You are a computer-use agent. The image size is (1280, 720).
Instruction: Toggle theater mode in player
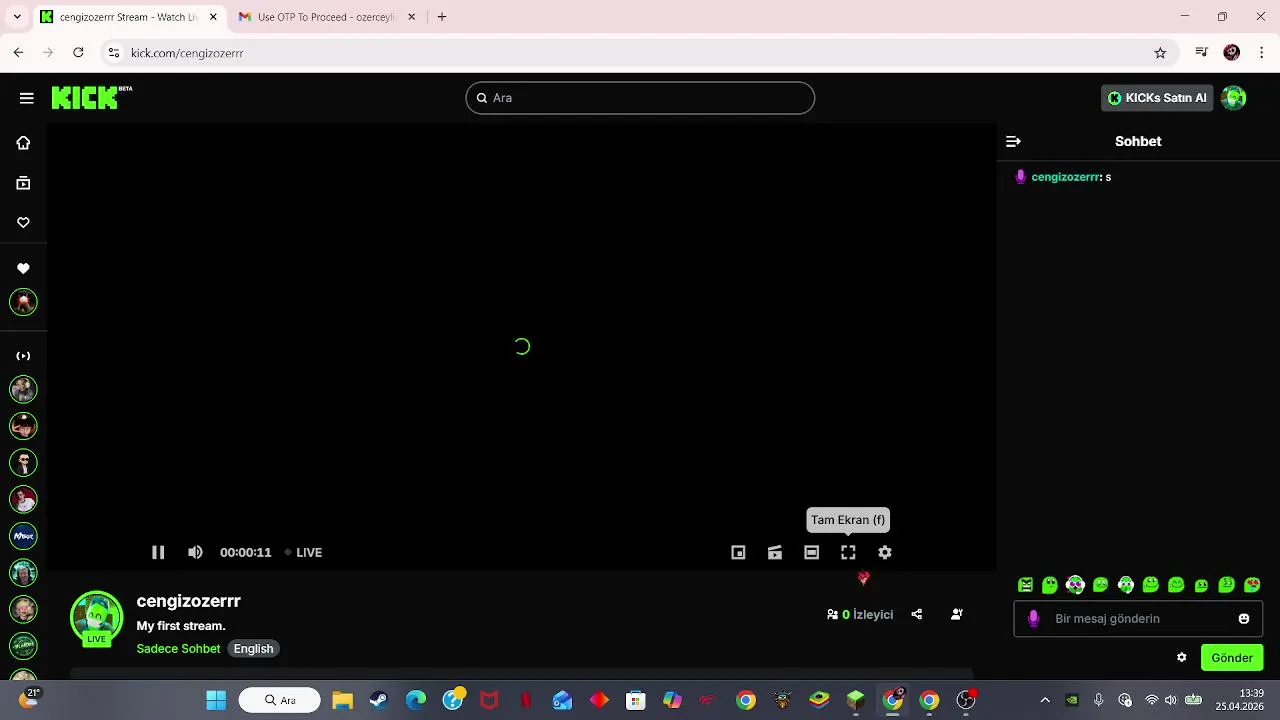tap(812, 552)
